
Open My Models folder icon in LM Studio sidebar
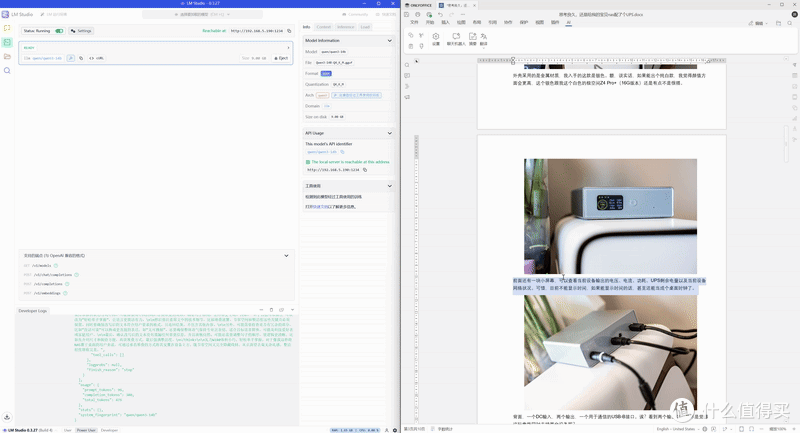click(7, 57)
